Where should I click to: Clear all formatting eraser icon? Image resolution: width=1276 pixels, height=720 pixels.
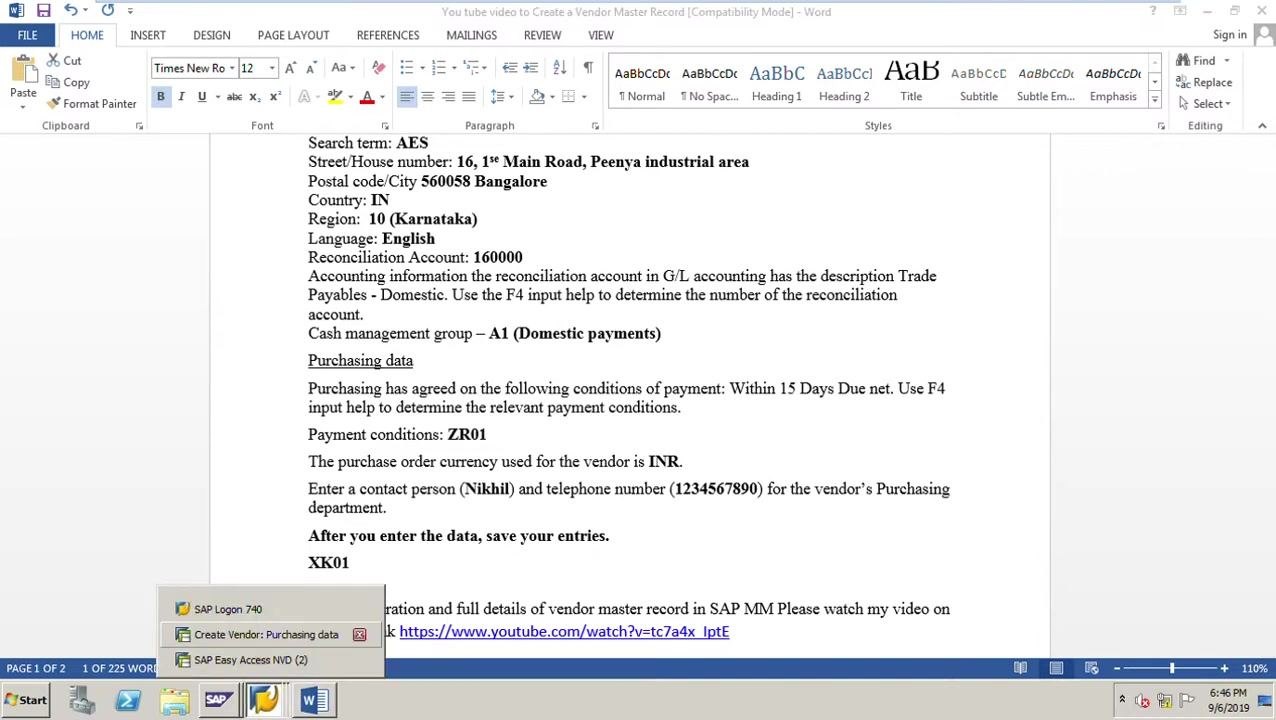(x=378, y=68)
